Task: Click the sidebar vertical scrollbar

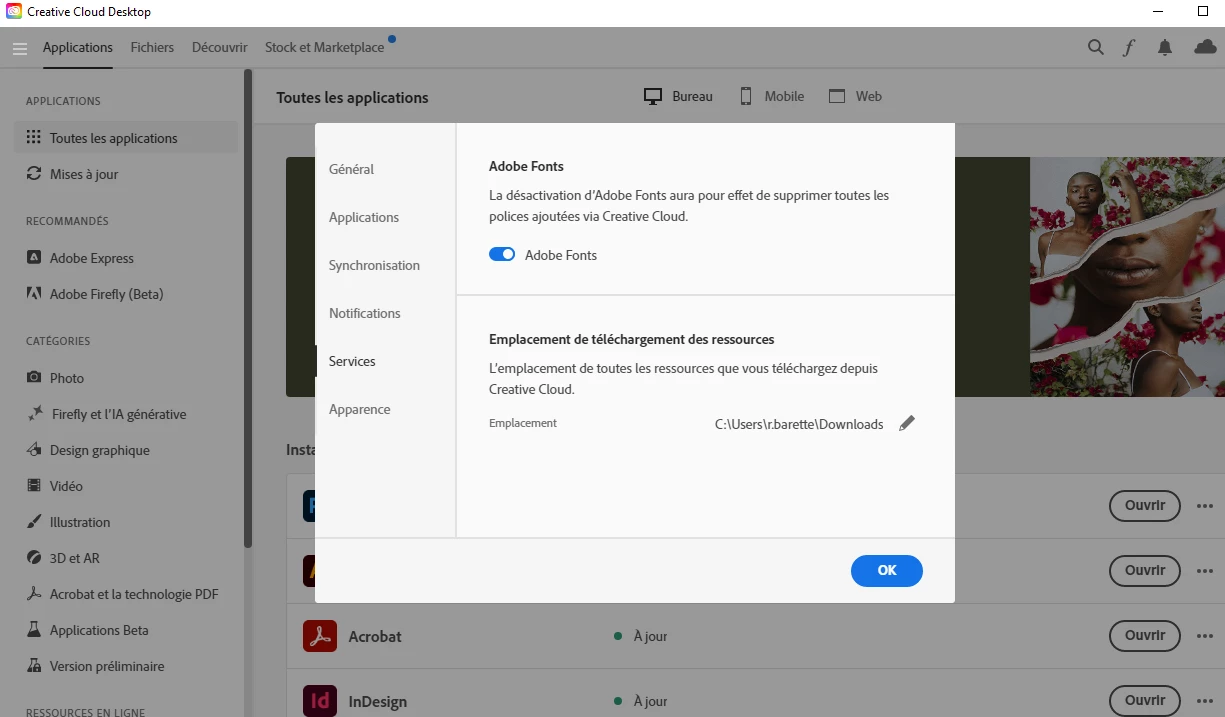Action: click(x=248, y=310)
